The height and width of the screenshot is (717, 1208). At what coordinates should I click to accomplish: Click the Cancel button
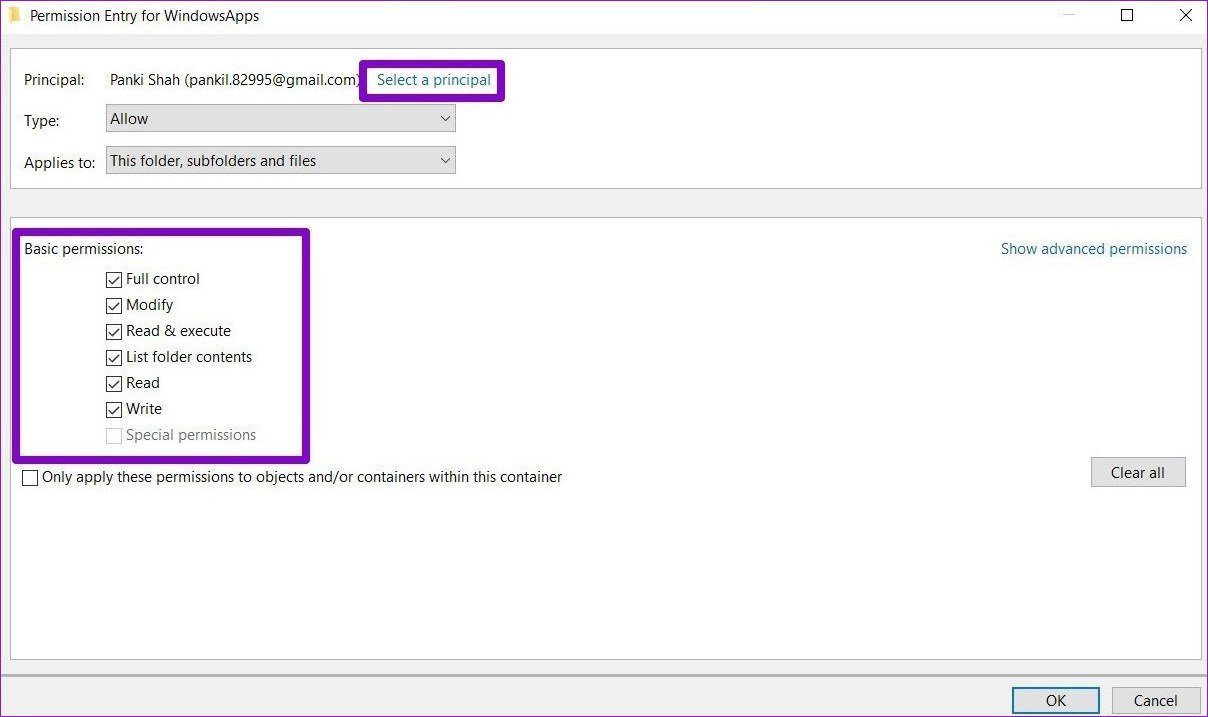(1156, 700)
